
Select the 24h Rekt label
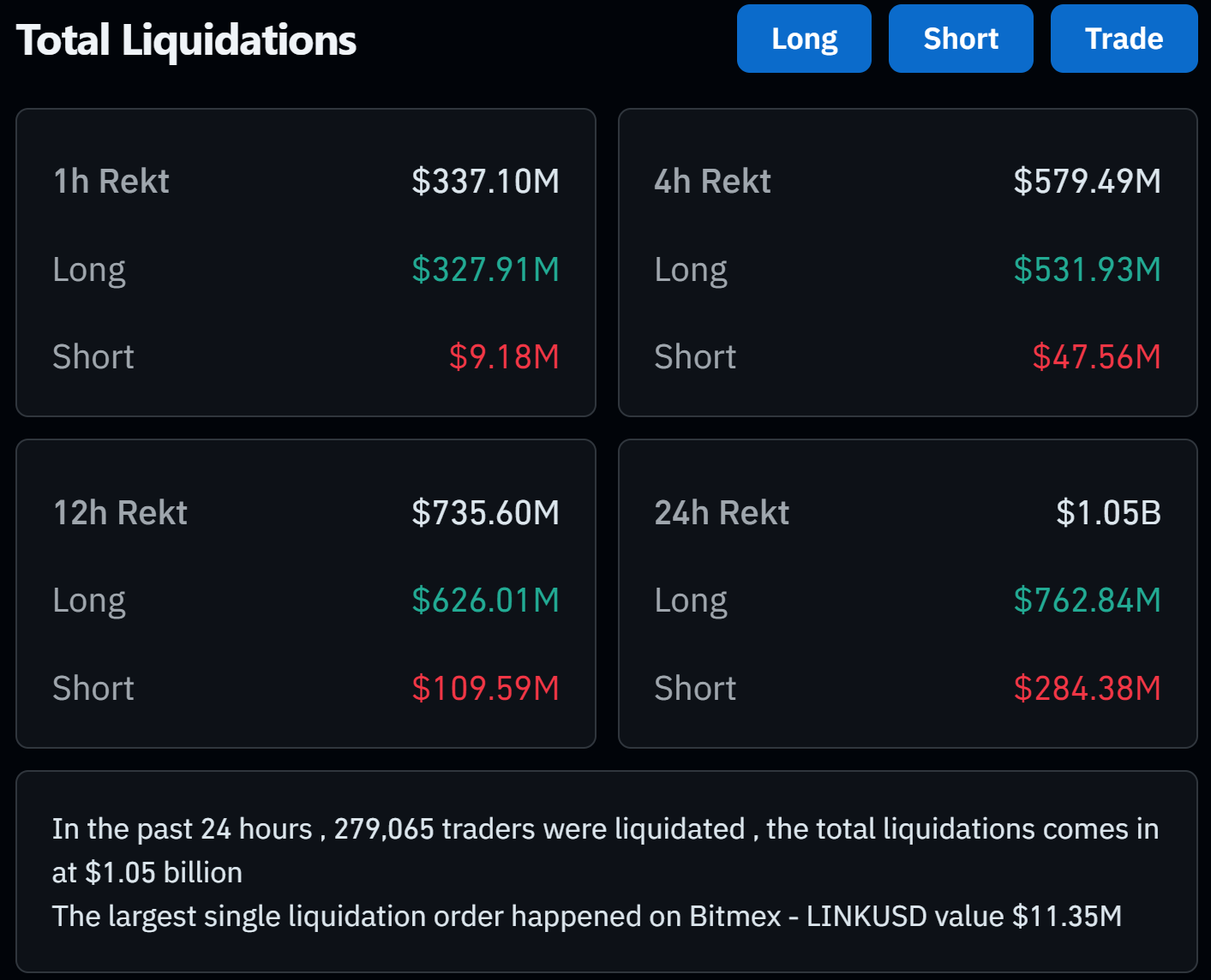(x=722, y=513)
